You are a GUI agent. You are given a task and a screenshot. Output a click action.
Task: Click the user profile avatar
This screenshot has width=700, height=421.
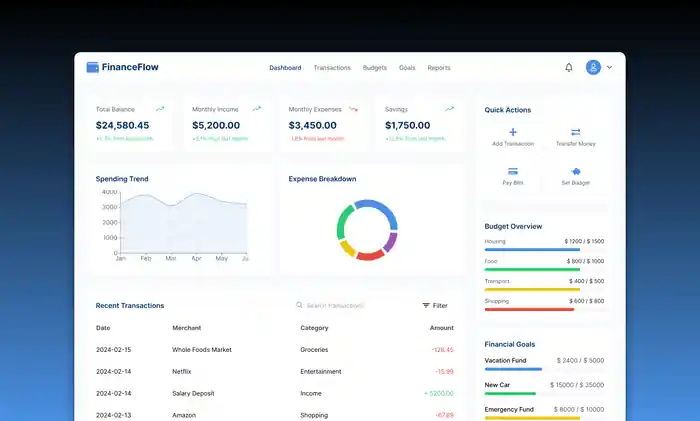(x=593, y=67)
